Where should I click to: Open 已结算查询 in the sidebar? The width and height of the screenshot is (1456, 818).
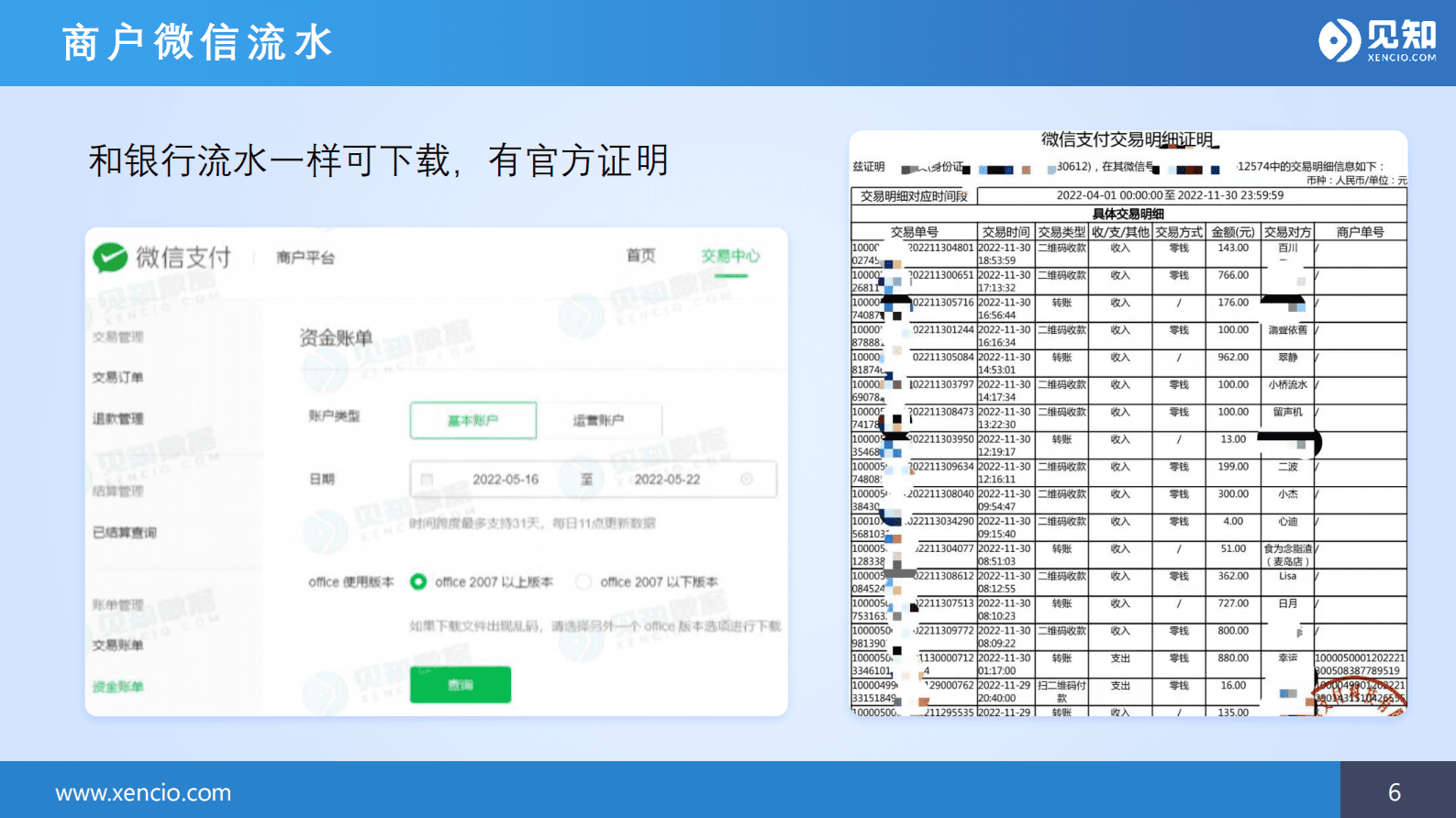tap(124, 533)
